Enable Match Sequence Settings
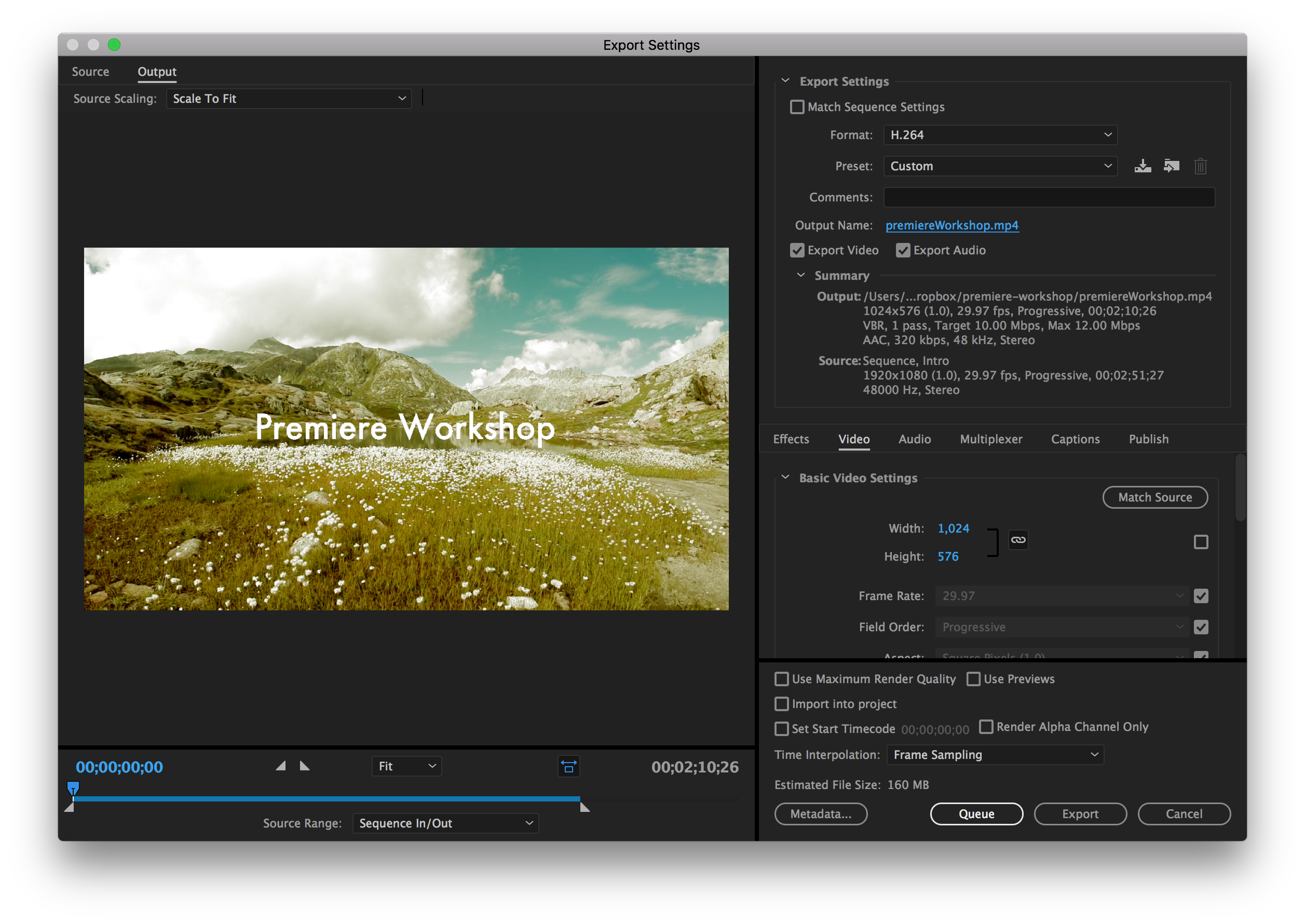The height and width of the screenshot is (924, 1305). tap(798, 107)
